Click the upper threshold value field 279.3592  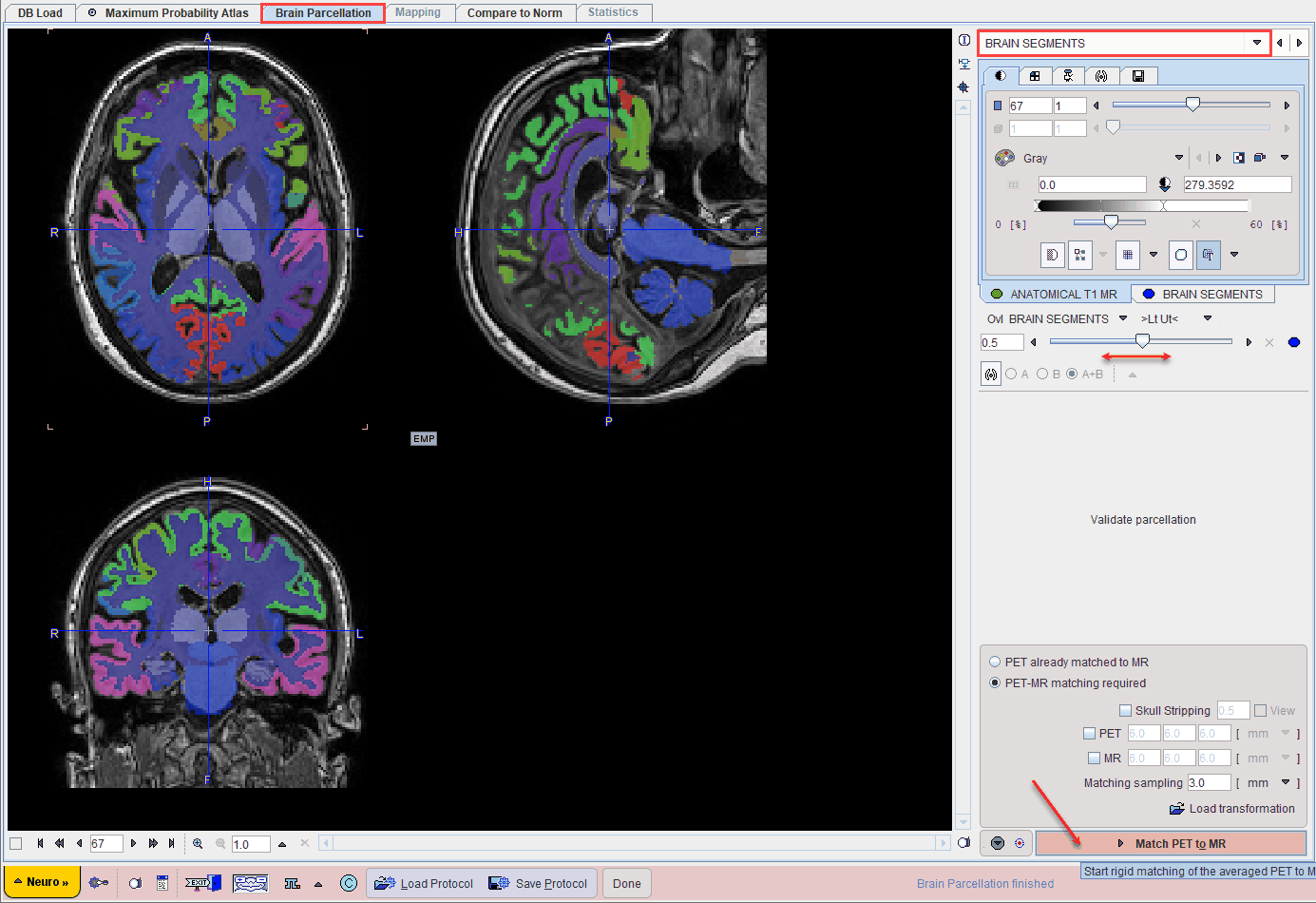[1237, 184]
